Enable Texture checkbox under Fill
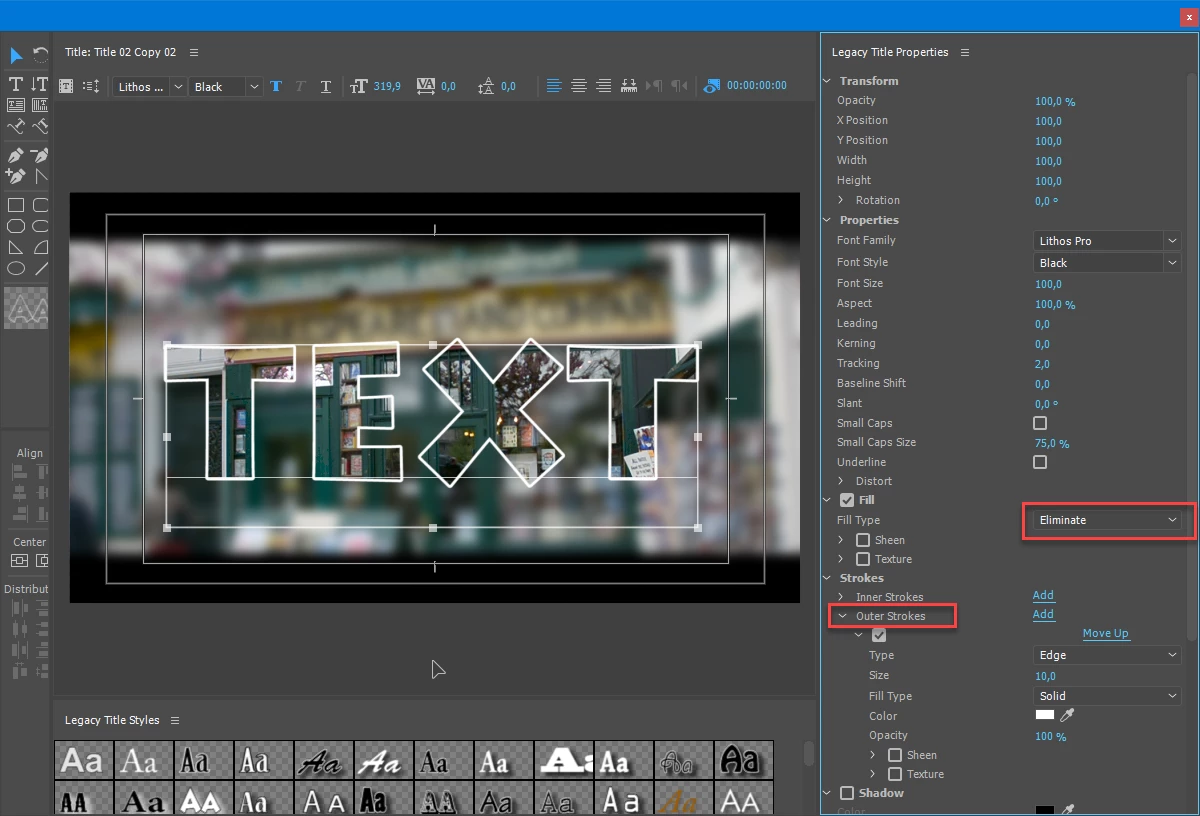Screen dimensions: 1200x816 [863, 559]
